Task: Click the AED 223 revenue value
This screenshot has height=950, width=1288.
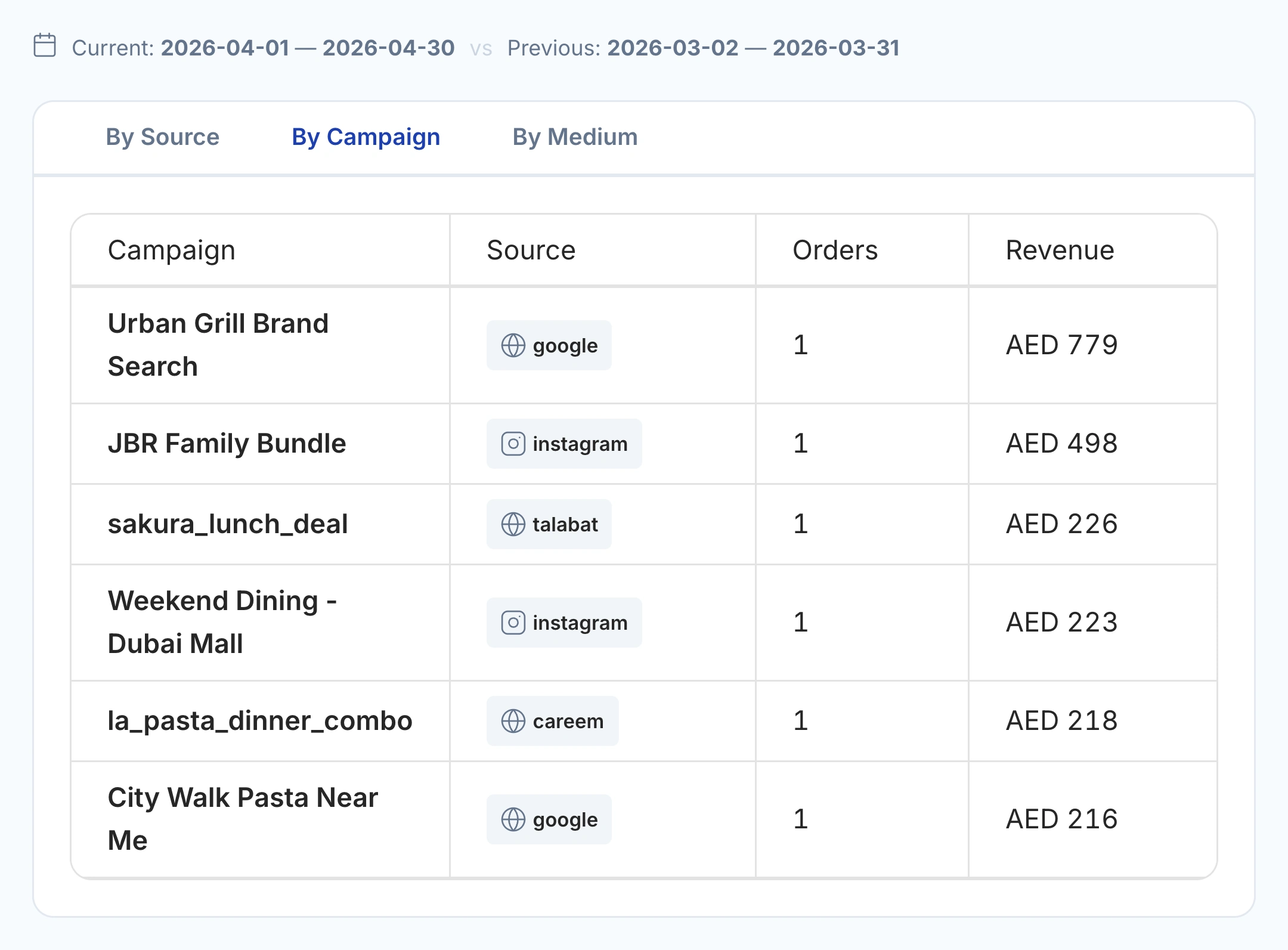Action: (x=1062, y=623)
